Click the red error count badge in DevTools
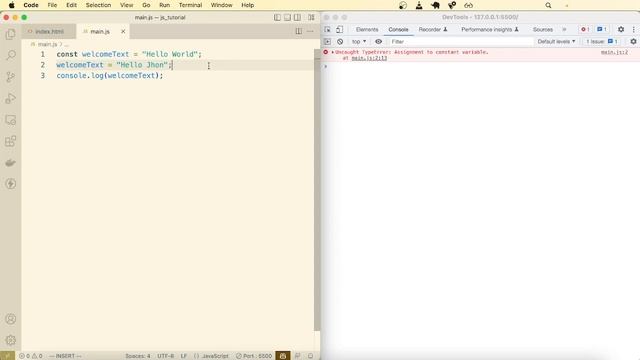Image resolution: width=640 pixels, height=360 pixels. [585, 29]
